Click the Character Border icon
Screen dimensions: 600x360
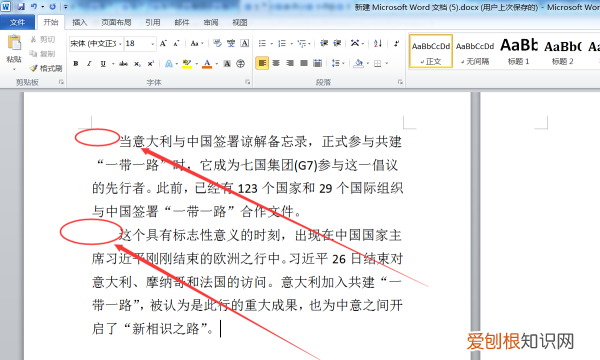click(245, 43)
